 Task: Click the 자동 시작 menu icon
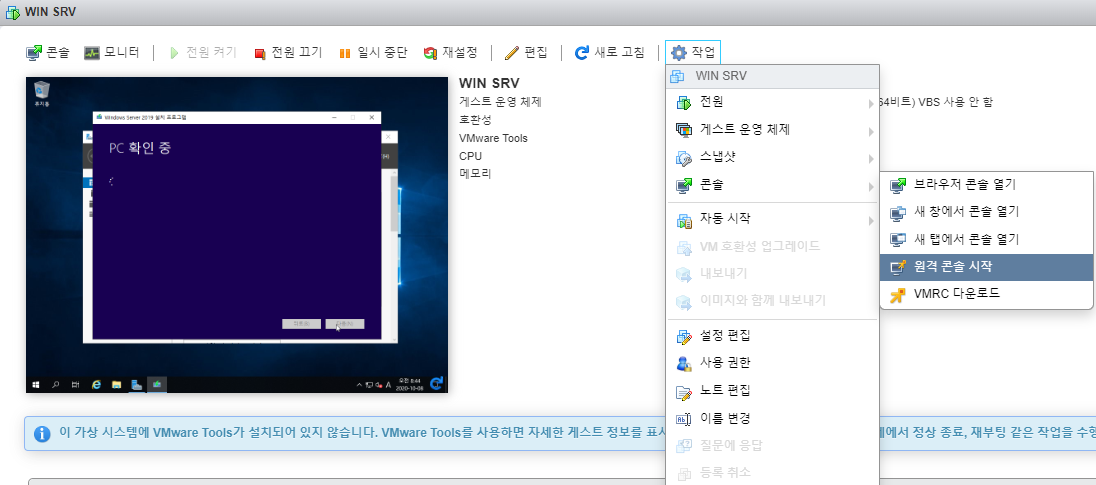tap(684, 220)
